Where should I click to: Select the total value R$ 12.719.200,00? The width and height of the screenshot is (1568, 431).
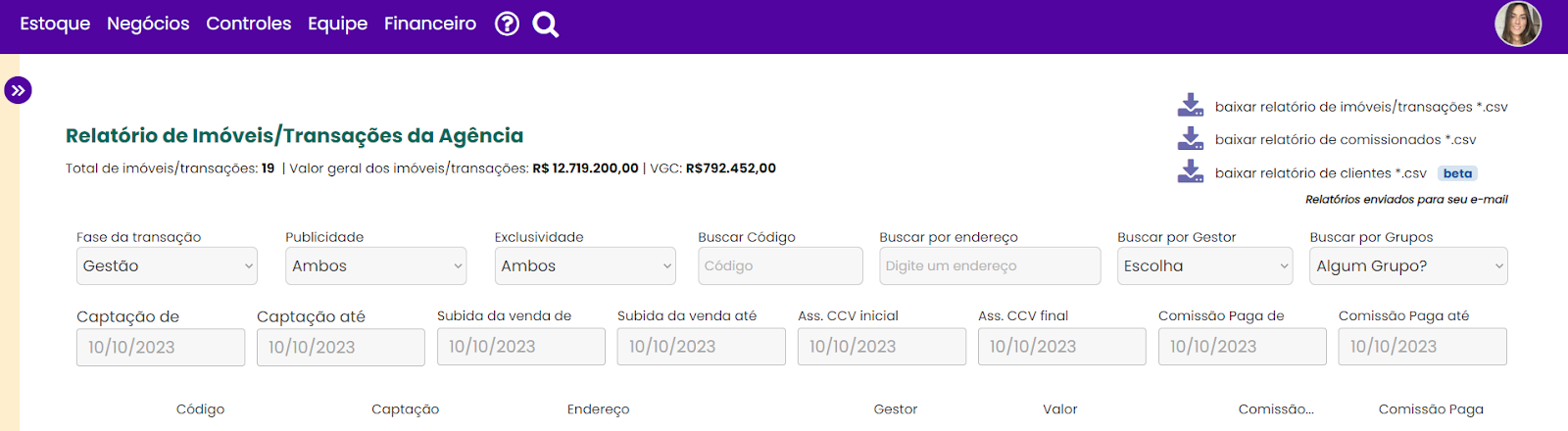coord(585,168)
